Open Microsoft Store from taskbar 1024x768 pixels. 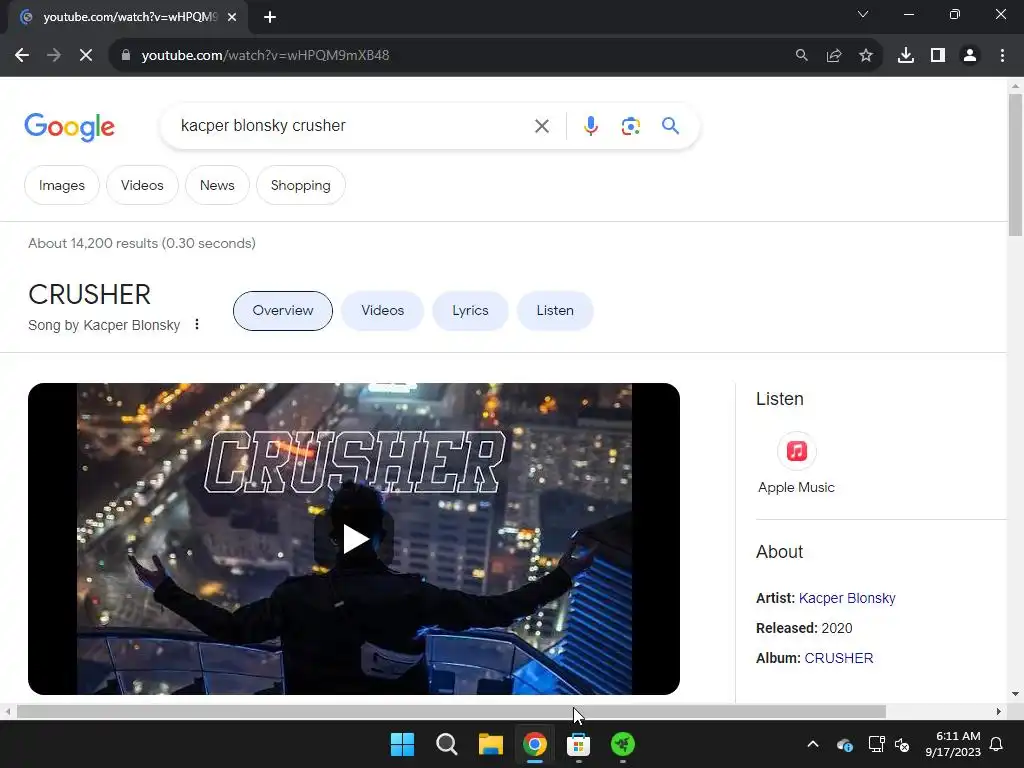[579, 744]
